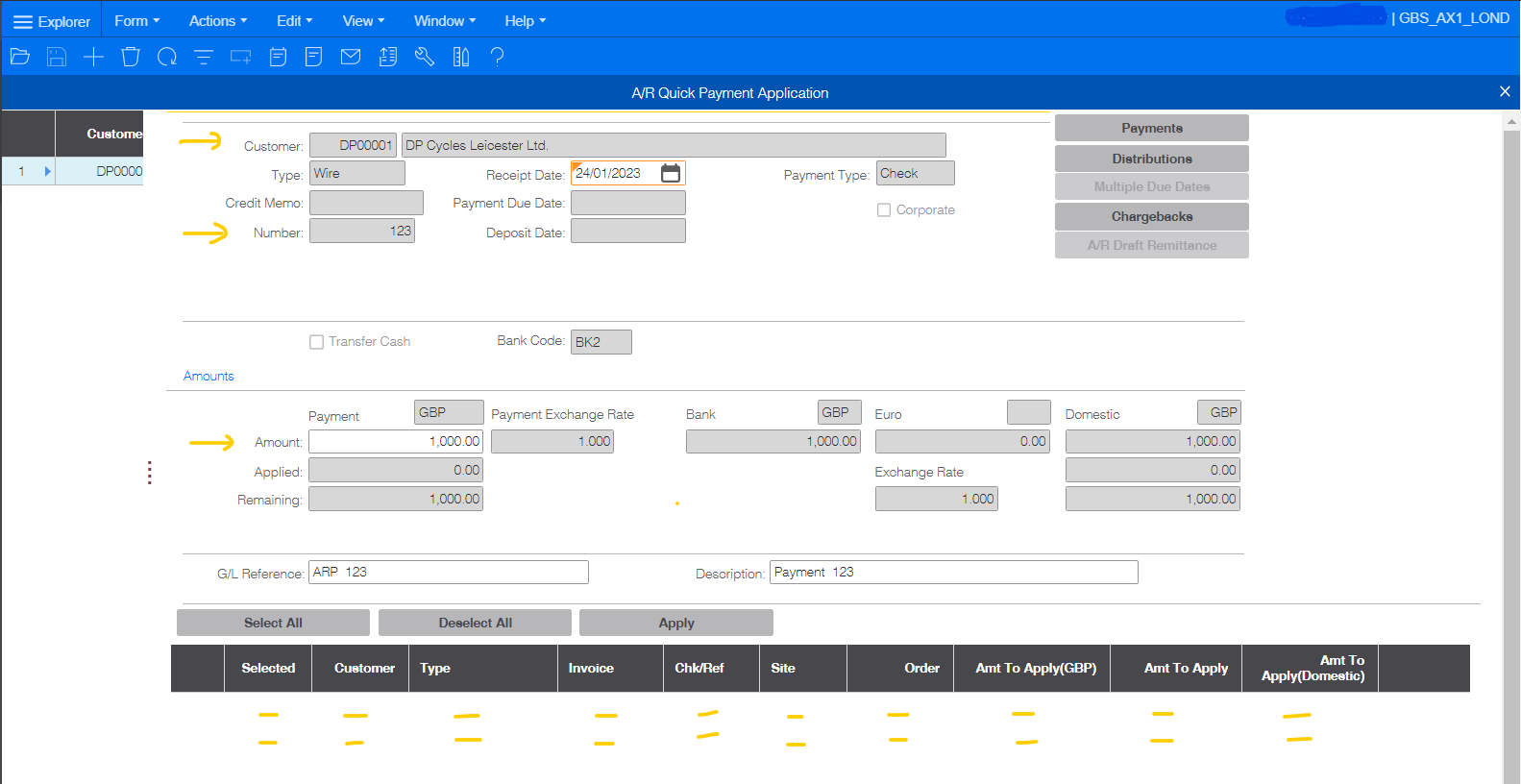Open the Explorer hamburger menu
Viewport: 1521px width, 784px height.
(x=51, y=21)
